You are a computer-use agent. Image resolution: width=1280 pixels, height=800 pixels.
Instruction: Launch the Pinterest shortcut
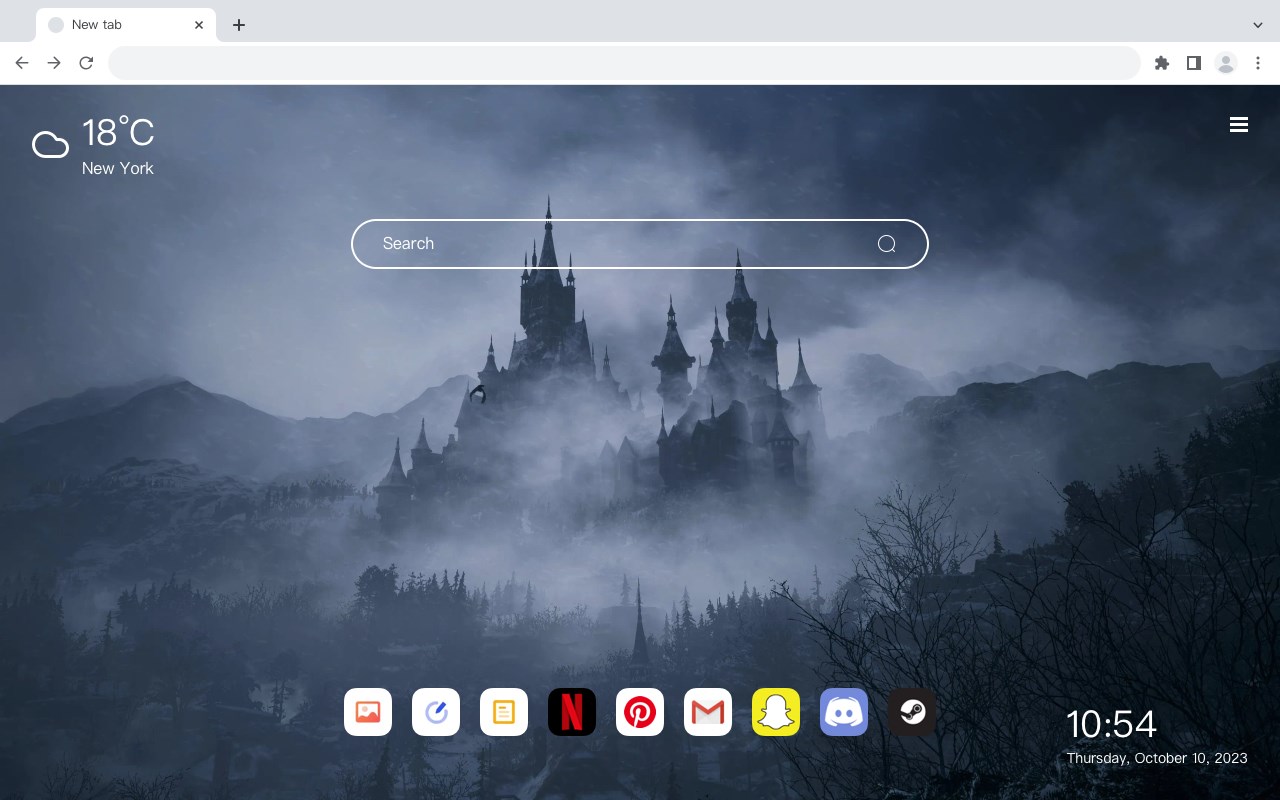pos(640,712)
